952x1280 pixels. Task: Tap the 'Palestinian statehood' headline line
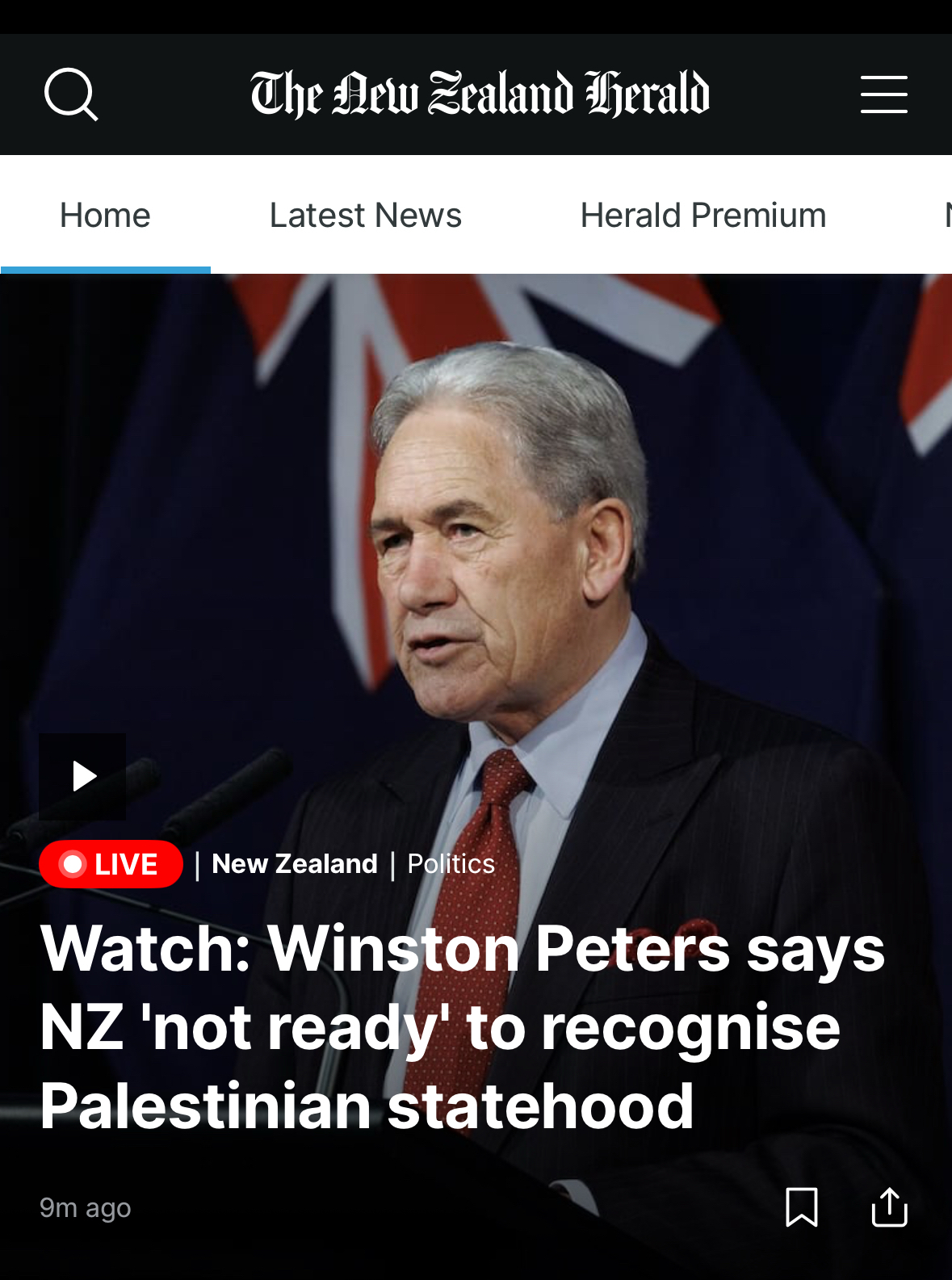tap(367, 1106)
